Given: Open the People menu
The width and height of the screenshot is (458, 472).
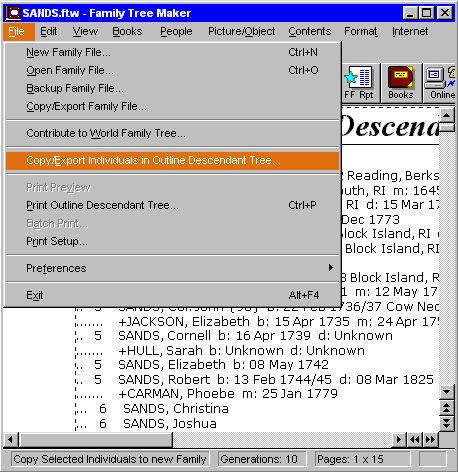Looking at the screenshot, I should point(176,31).
